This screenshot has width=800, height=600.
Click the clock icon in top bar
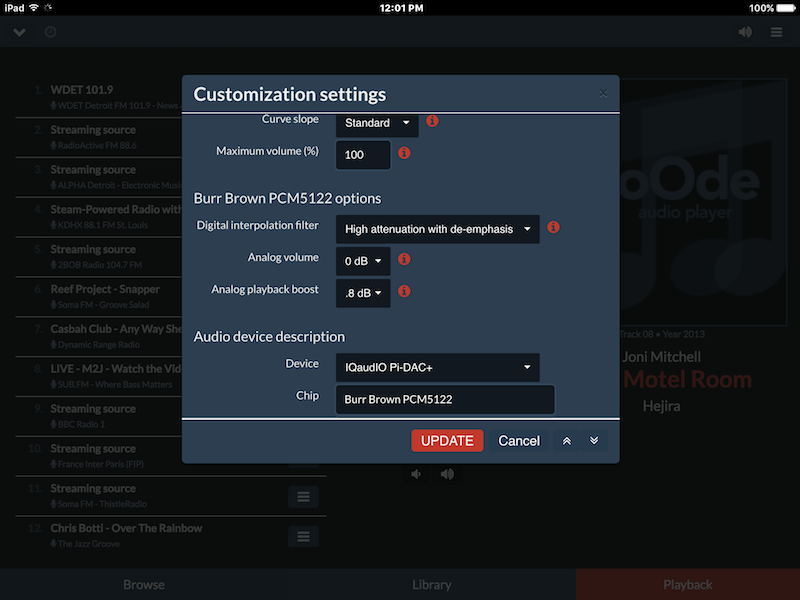[50, 32]
